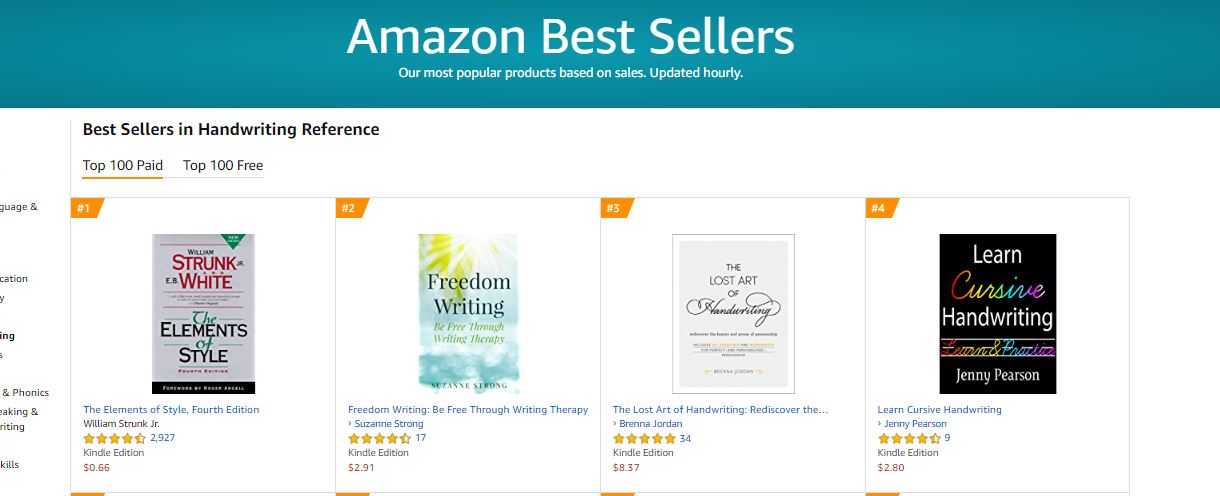Open 'The Elements of Style, Fourth Edition' title link

click(x=171, y=409)
